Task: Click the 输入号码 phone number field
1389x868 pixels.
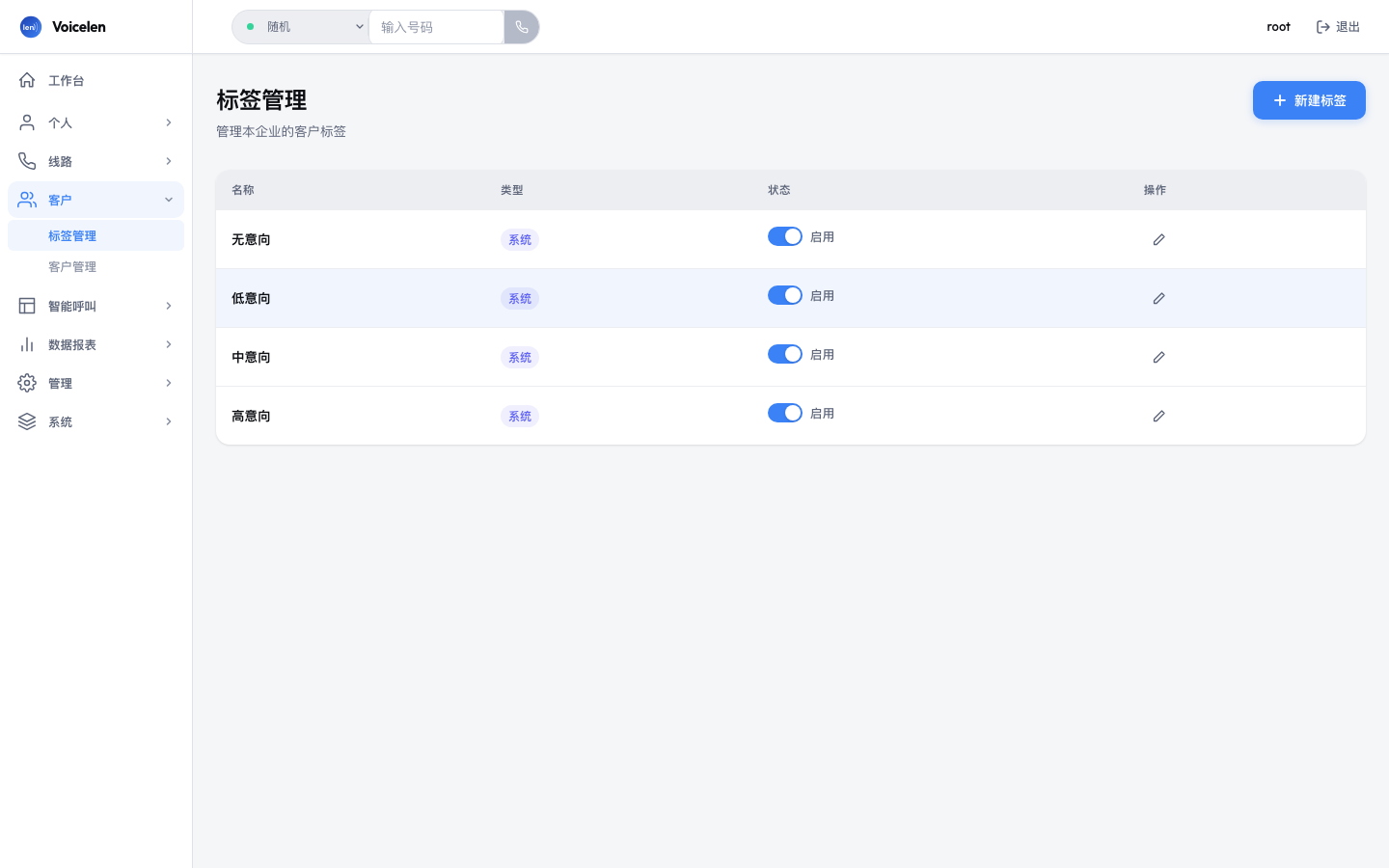Action: (436, 27)
